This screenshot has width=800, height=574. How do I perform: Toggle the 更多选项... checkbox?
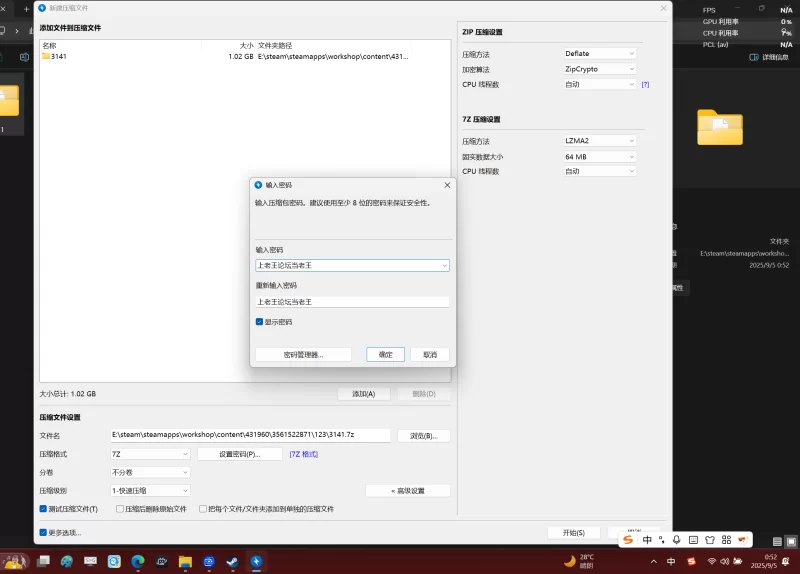tap(43, 533)
